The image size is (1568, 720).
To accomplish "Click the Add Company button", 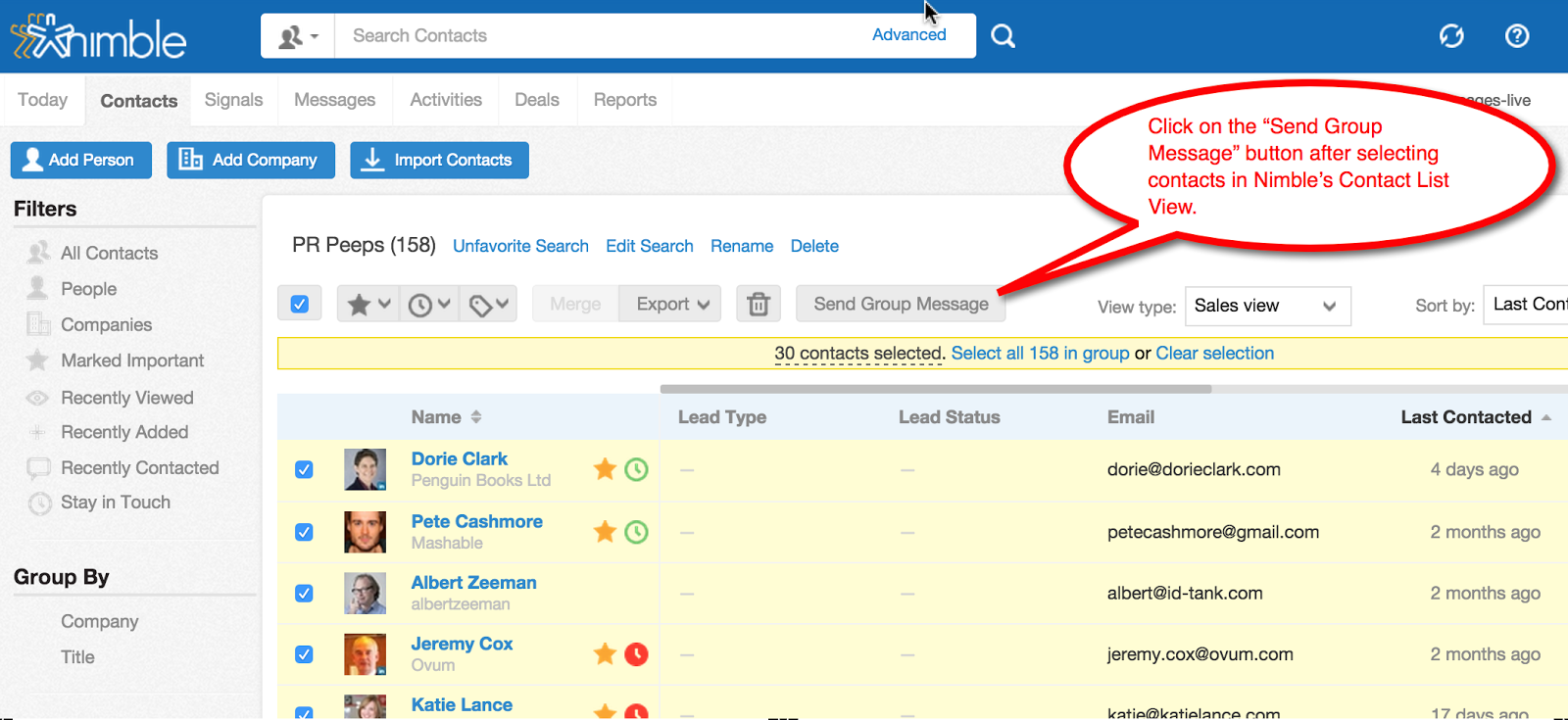I will coord(251,160).
